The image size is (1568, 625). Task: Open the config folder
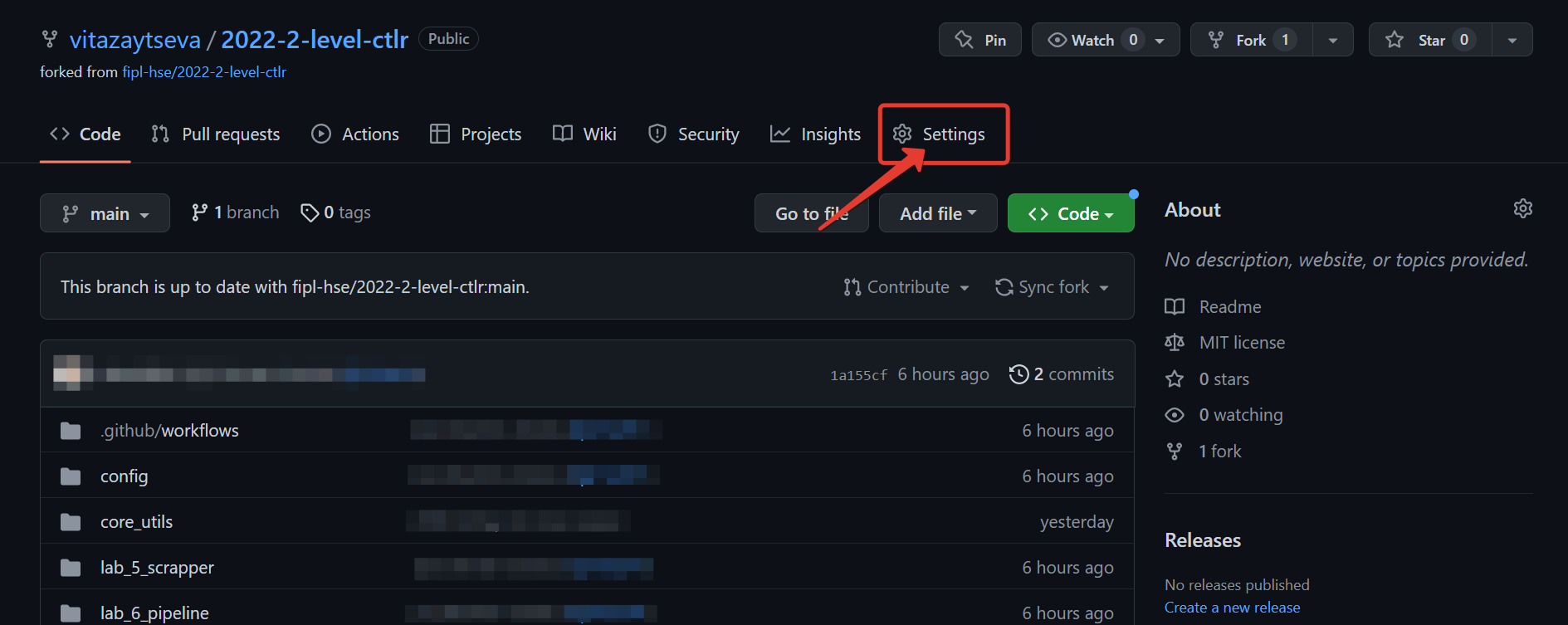[x=125, y=476]
